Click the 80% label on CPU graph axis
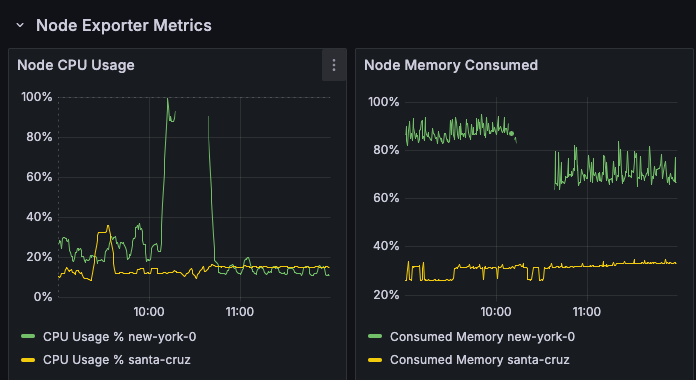The width and height of the screenshot is (696, 380). click(x=40, y=137)
